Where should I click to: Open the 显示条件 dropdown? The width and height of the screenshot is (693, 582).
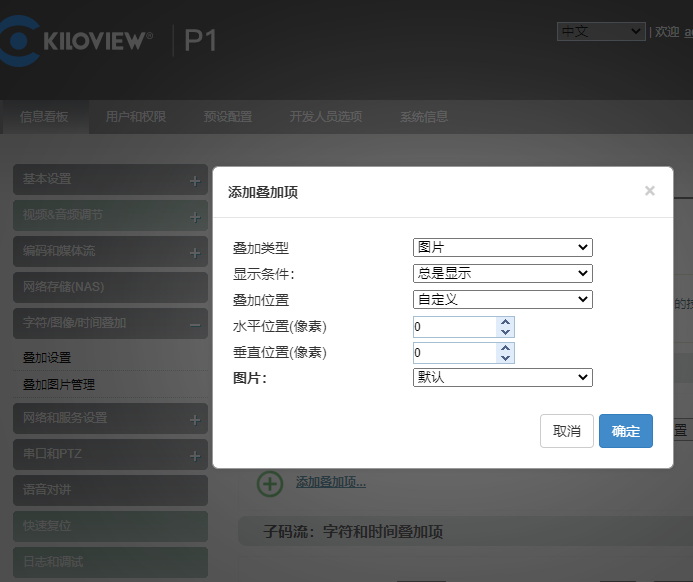pos(502,273)
